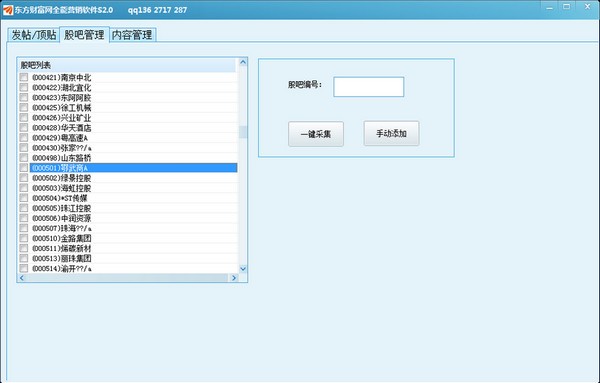Select the row text (000422)湖北宜化
Screen dimensions: 600x383
(x=62, y=88)
